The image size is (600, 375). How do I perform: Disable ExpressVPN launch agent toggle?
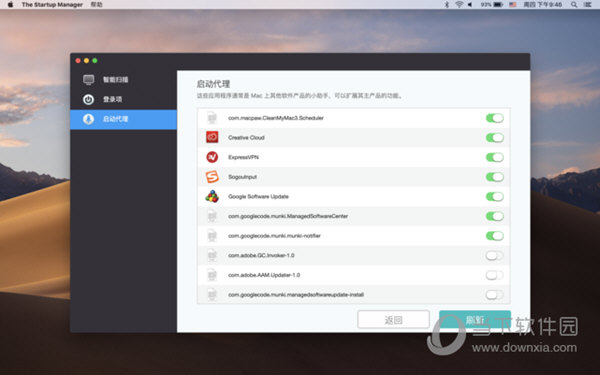495,157
